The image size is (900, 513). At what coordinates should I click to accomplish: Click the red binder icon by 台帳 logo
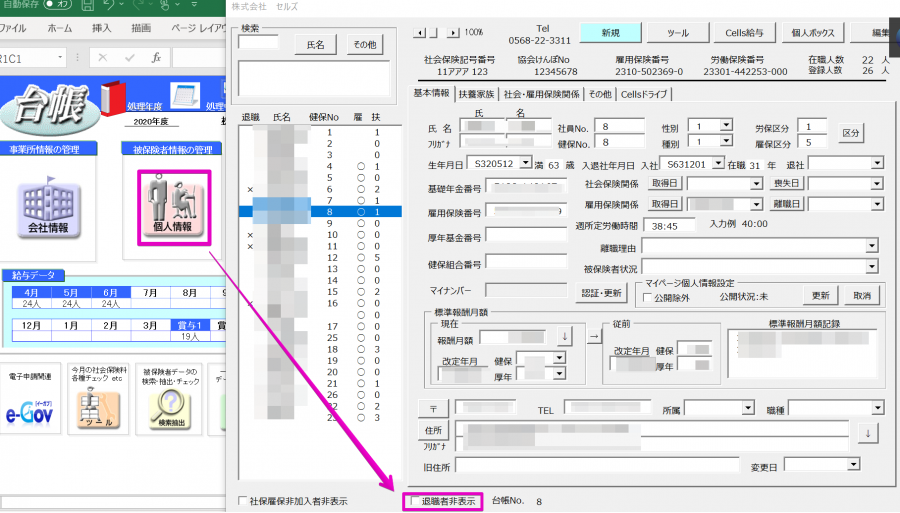112,98
